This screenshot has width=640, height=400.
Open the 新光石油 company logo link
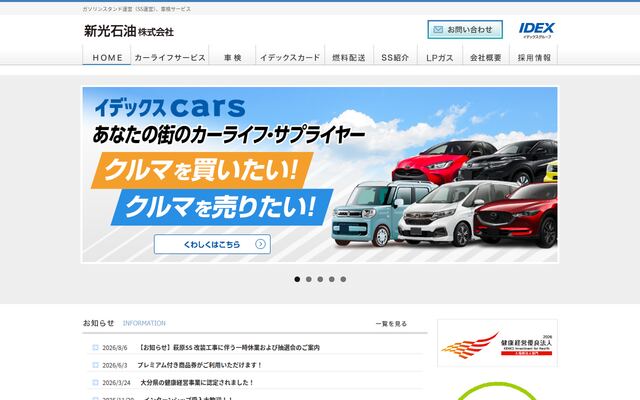(x=129, y=31)
